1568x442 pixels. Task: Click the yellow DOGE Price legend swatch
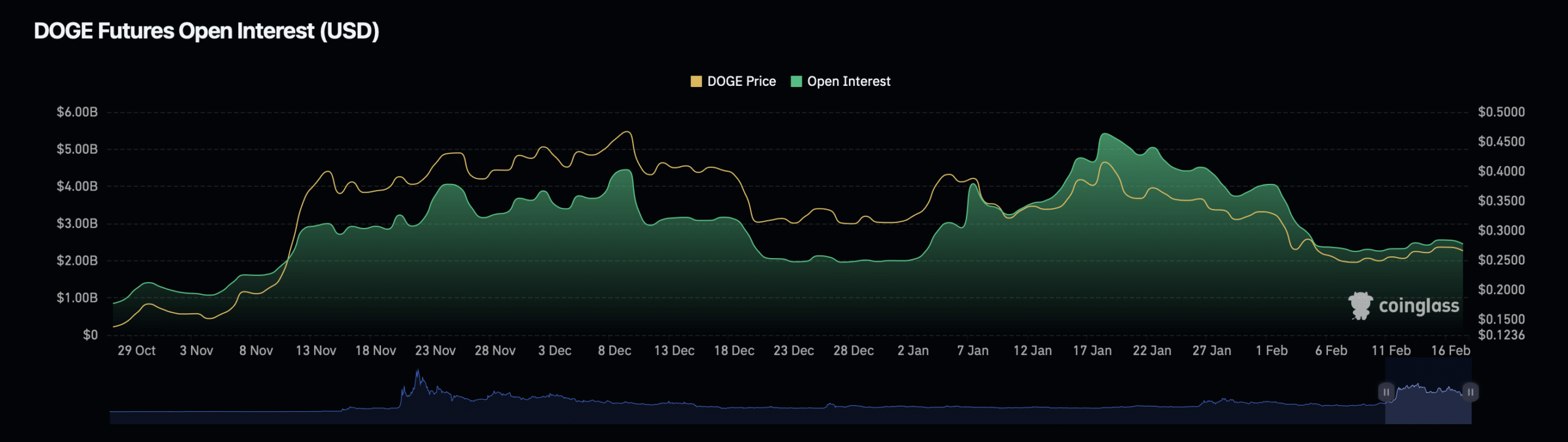[x=696, y=82]
